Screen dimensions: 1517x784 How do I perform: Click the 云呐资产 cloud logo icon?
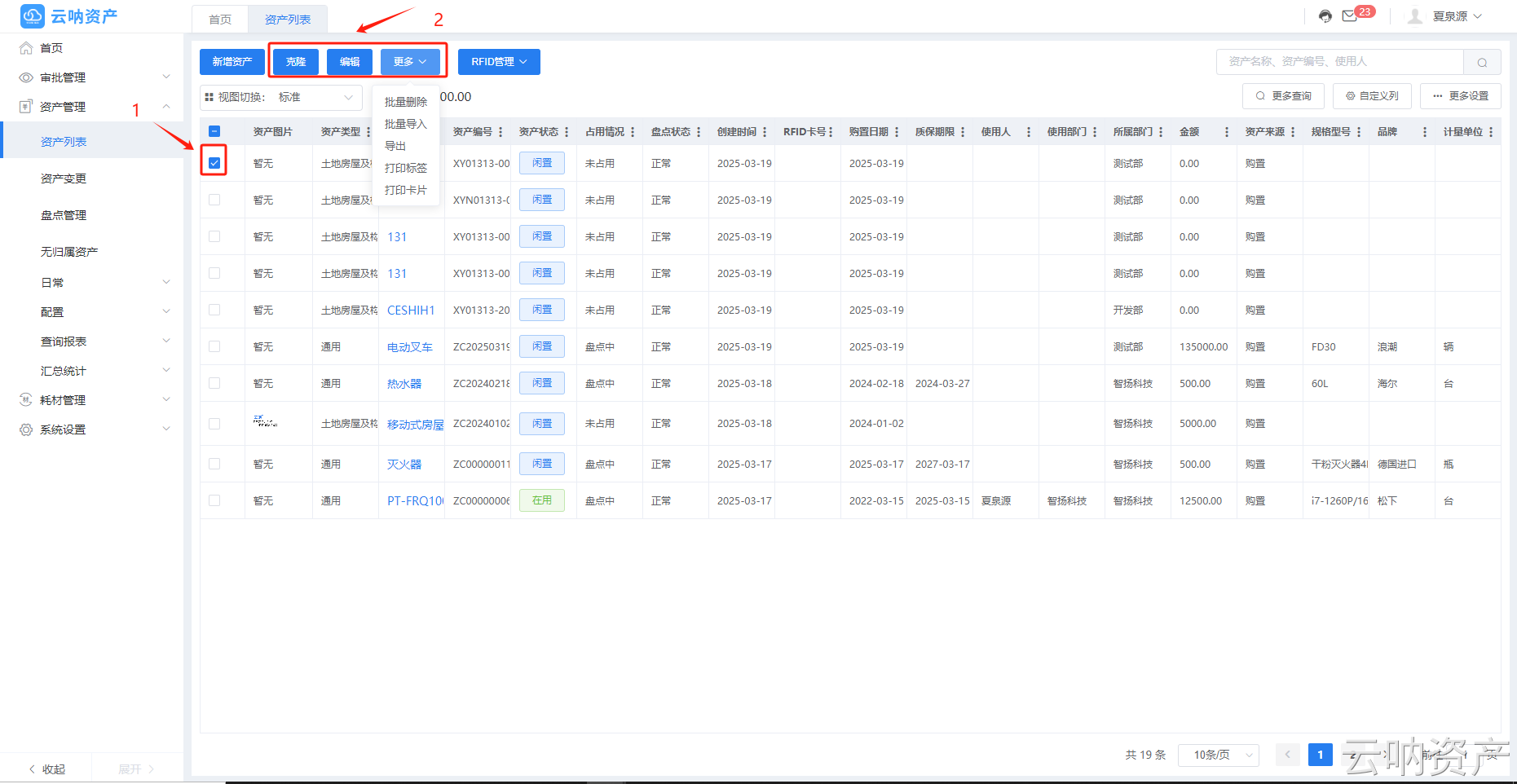click(x=33, y=16)
